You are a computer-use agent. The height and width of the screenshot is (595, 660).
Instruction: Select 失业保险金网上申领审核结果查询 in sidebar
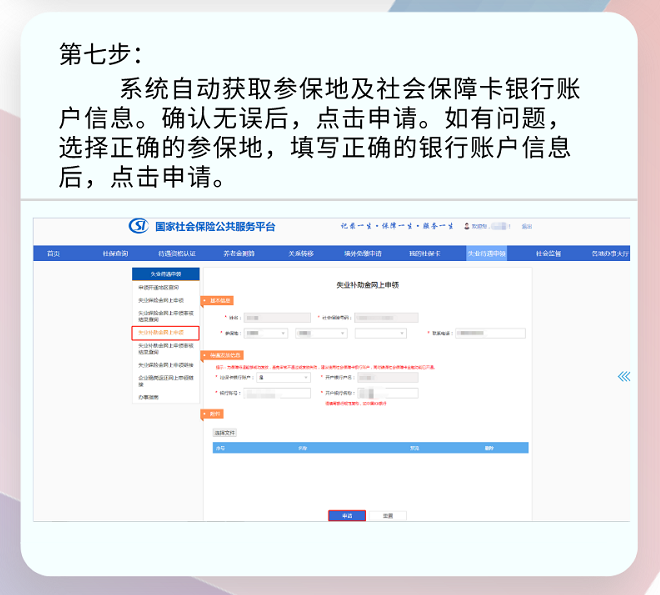[x=166, y=316]
